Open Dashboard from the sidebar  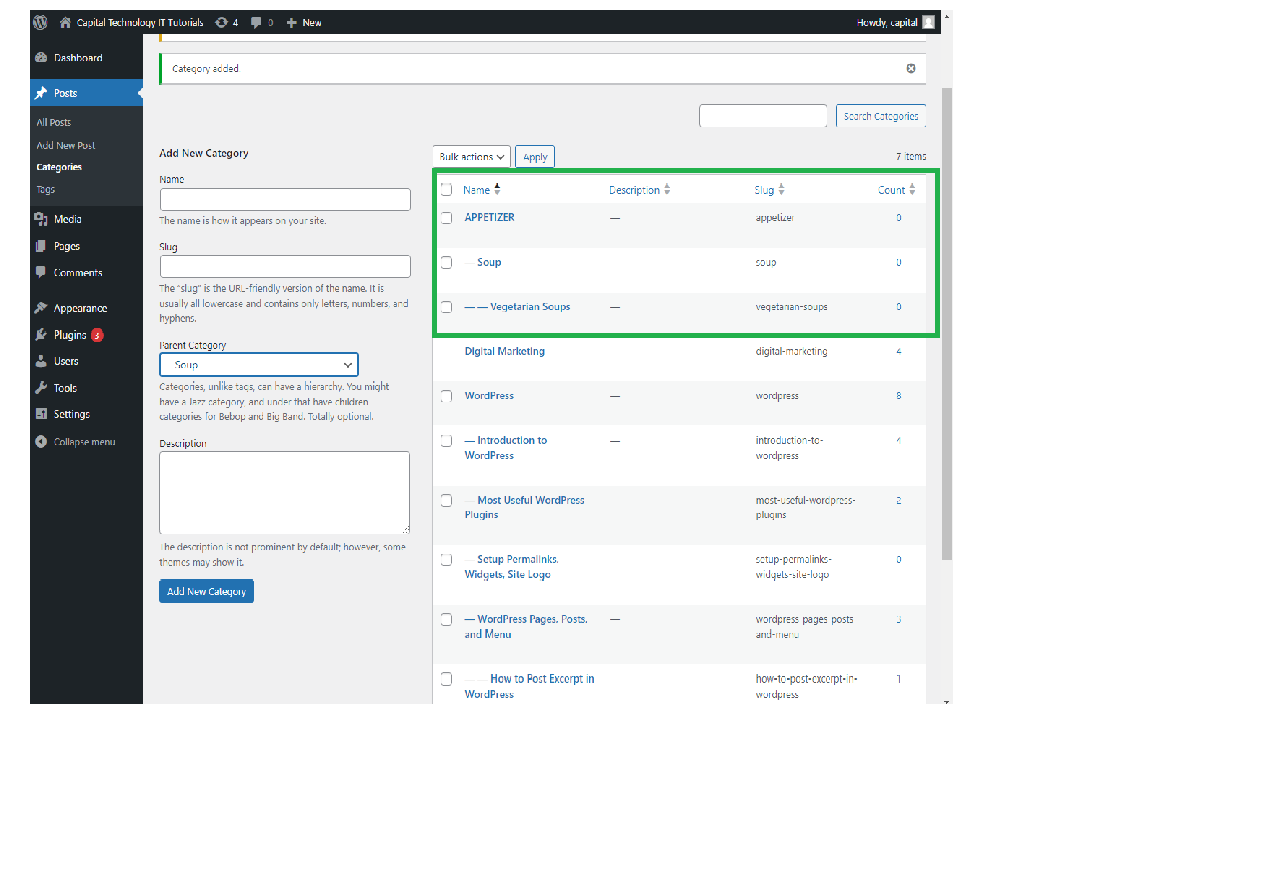77,58
